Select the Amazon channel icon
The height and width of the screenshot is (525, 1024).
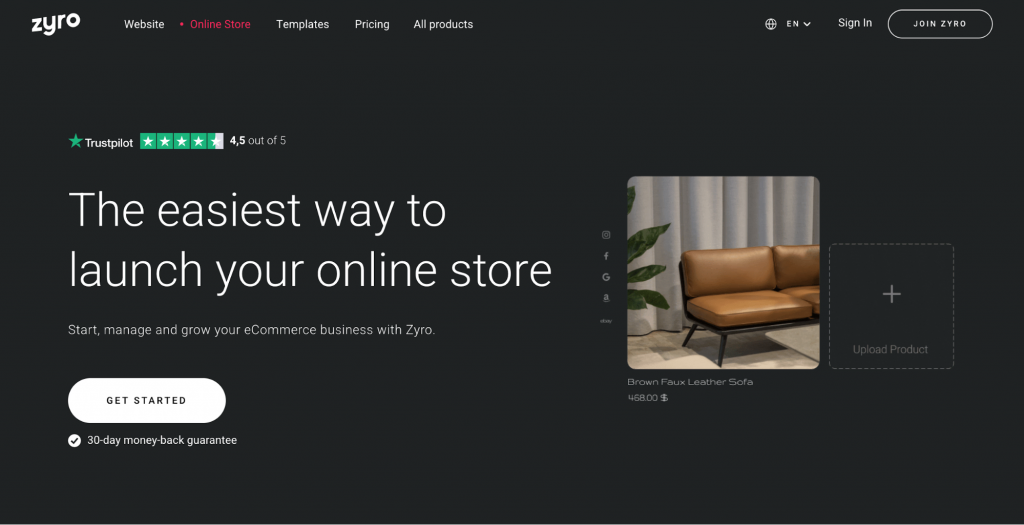tap(606, 298)
